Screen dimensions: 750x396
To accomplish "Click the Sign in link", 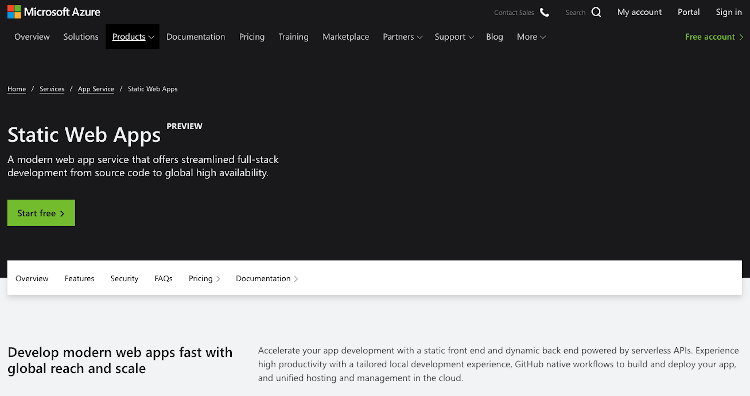I will click(728, 12).
